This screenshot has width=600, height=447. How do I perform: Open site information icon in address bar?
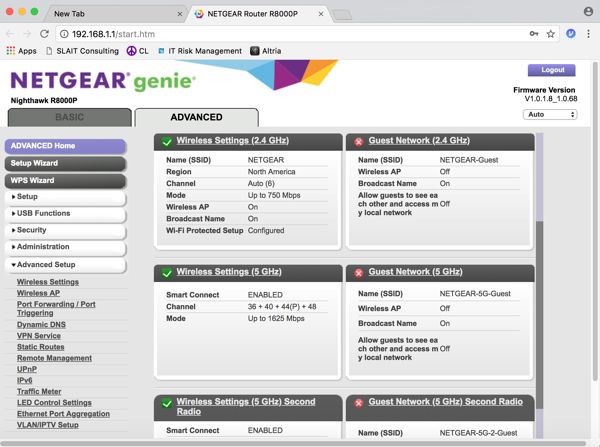point(64,34)
